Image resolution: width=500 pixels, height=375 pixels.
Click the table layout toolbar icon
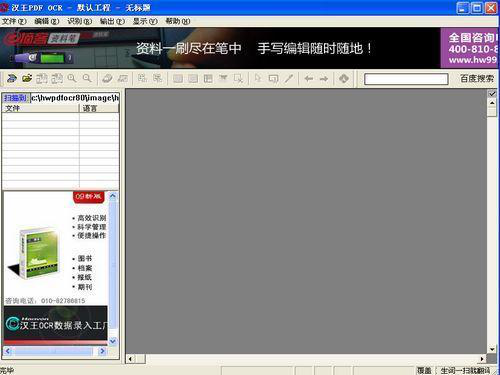[208, 79]
